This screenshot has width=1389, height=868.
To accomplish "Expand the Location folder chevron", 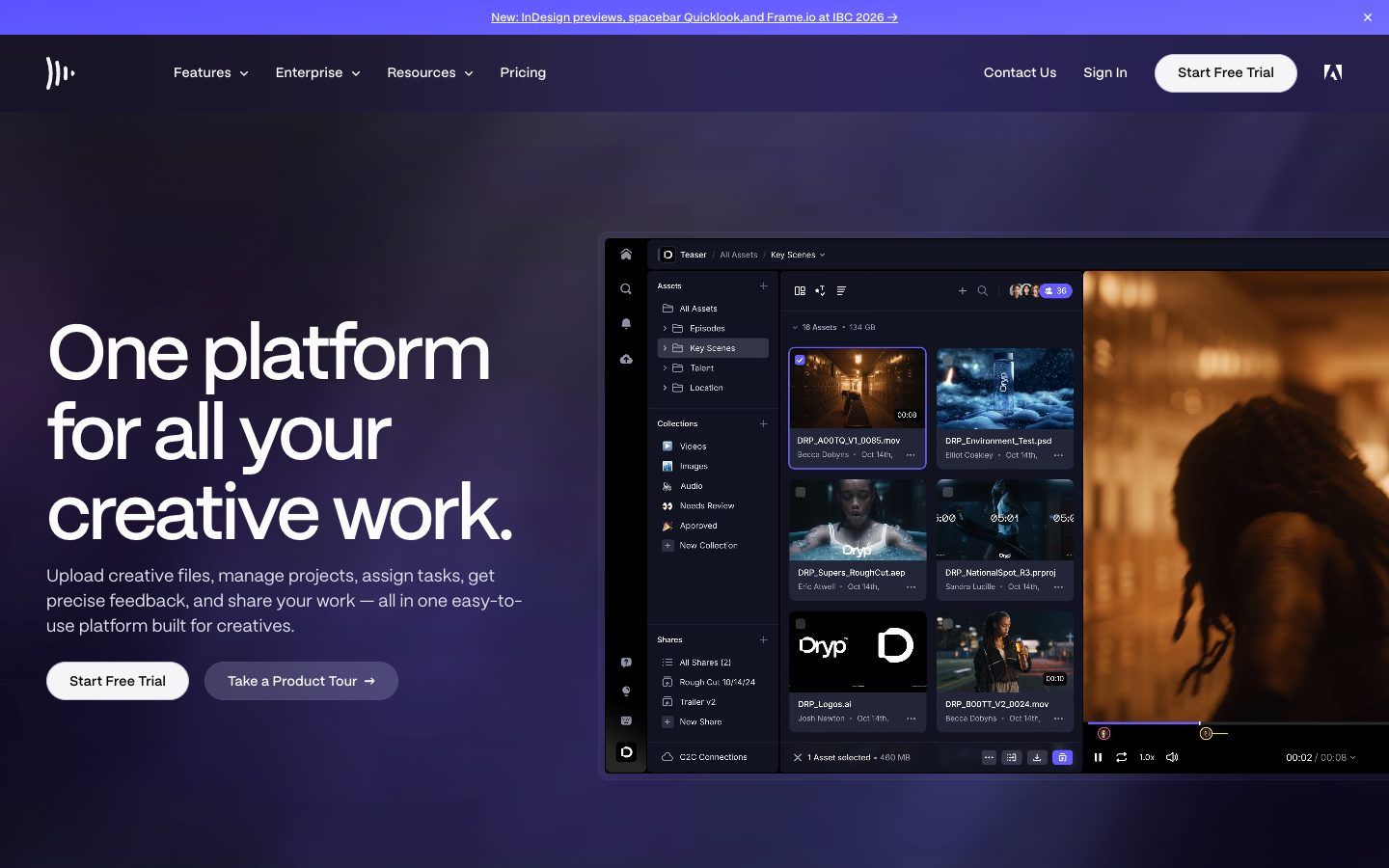I will [x=665, y=388].
